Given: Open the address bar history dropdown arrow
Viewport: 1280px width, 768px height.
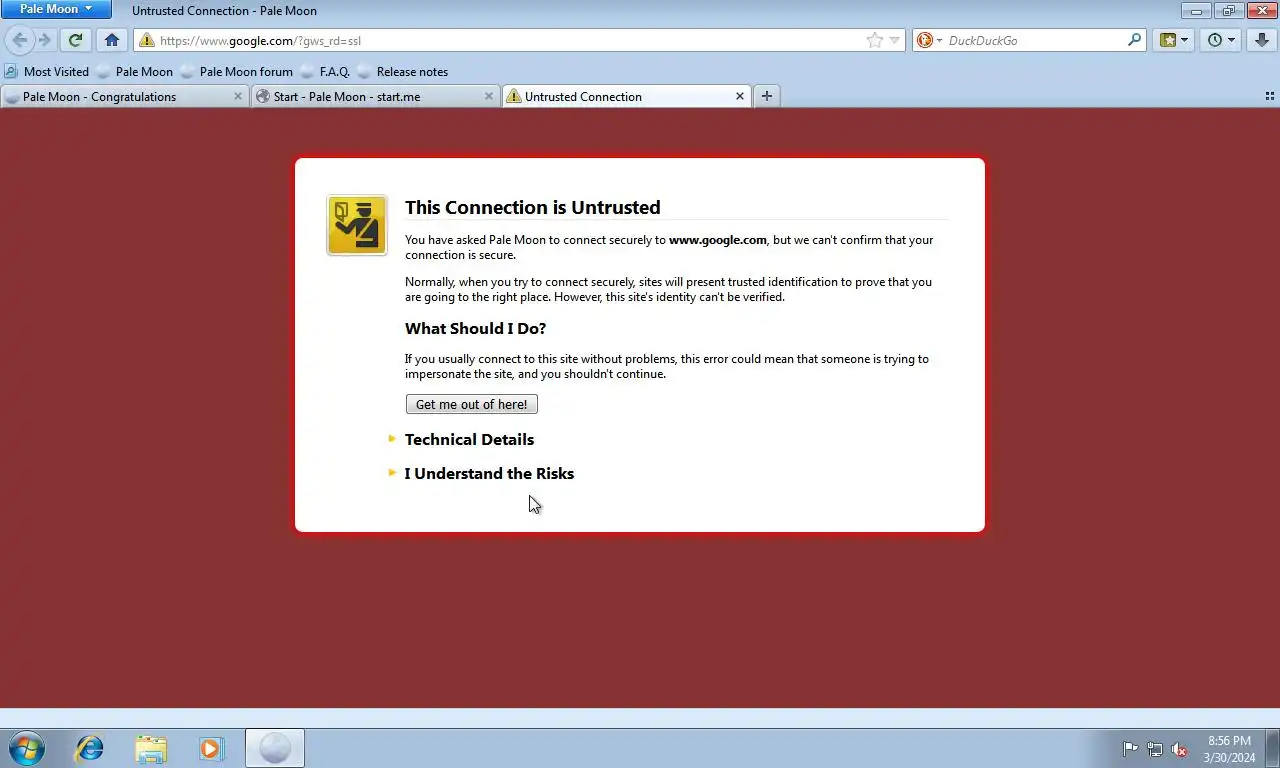Looking at the screenshot, I should pyautogui.click(x=895, y=41).
